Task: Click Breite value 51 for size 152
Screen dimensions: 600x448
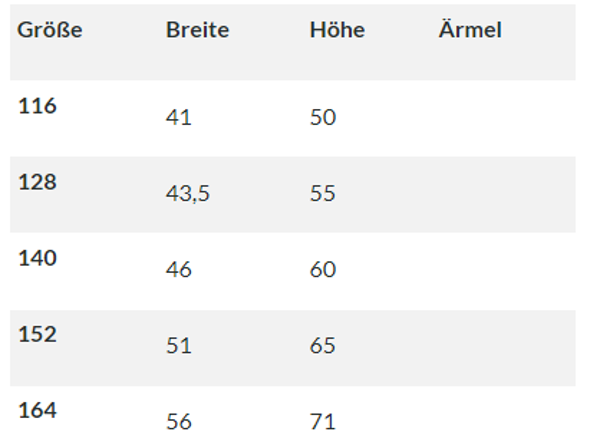Action: coord(178,346)
